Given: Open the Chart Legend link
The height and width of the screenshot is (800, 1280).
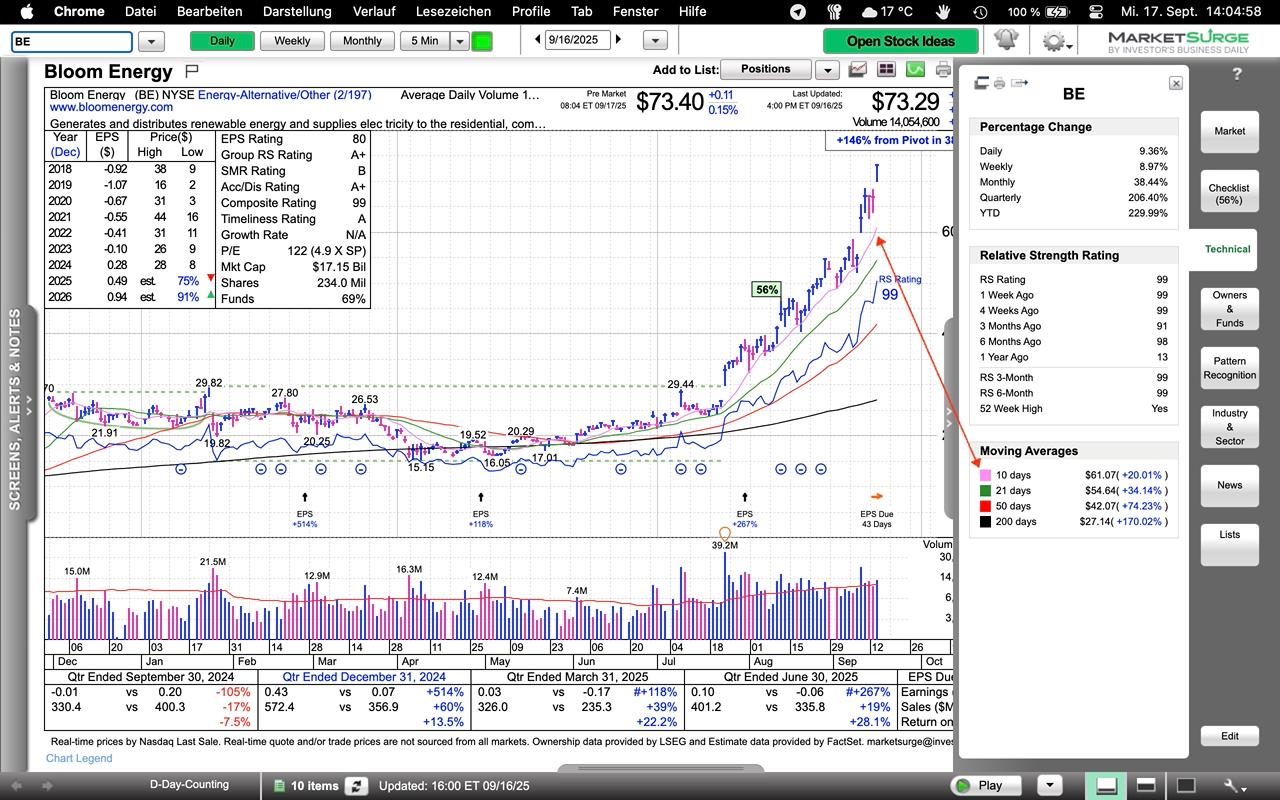Looking at the screenshot, I should [79, 758].
